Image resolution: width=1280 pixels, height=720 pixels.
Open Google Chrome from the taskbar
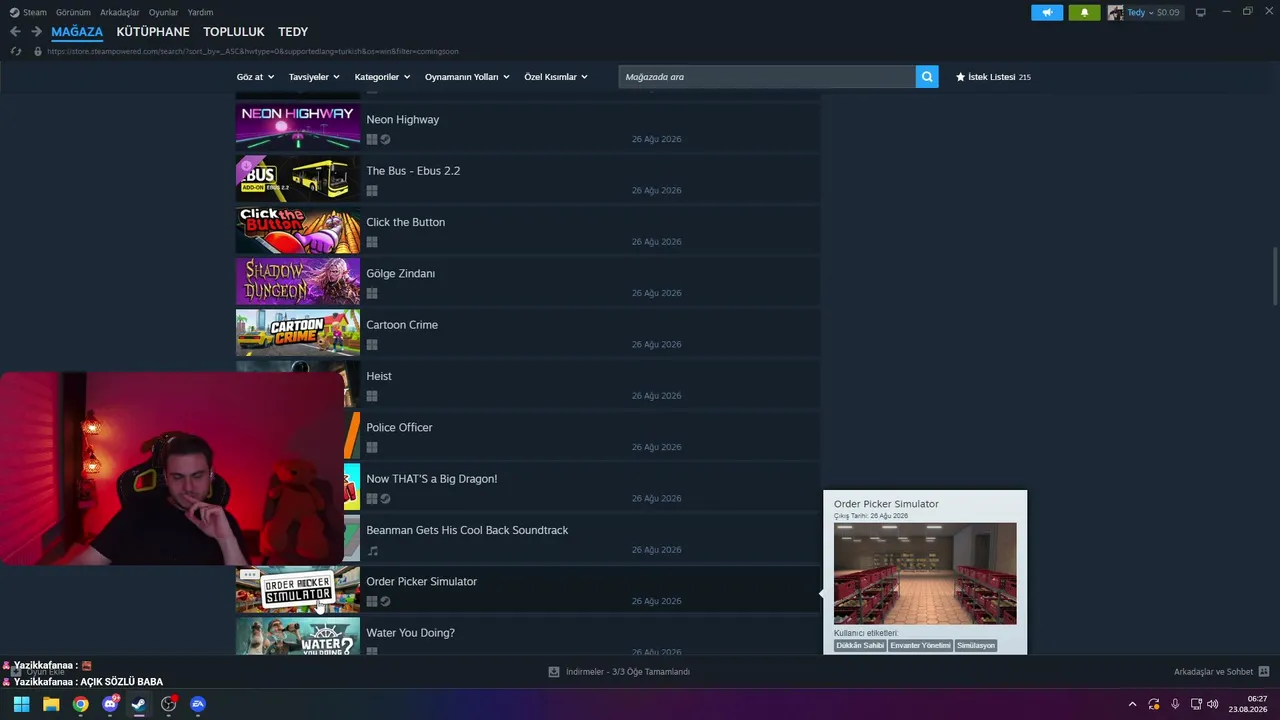80,704
